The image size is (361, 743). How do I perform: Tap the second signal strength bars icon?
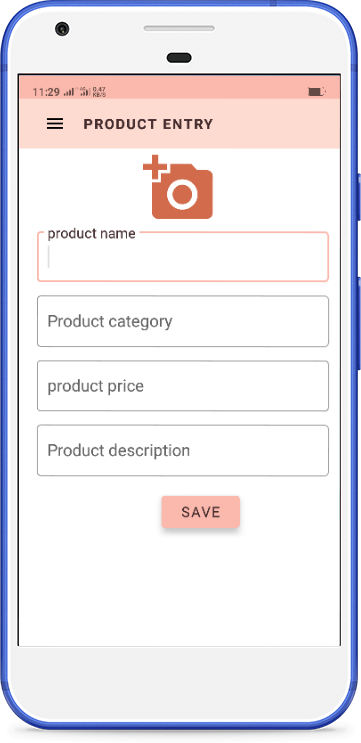(85, 91)
